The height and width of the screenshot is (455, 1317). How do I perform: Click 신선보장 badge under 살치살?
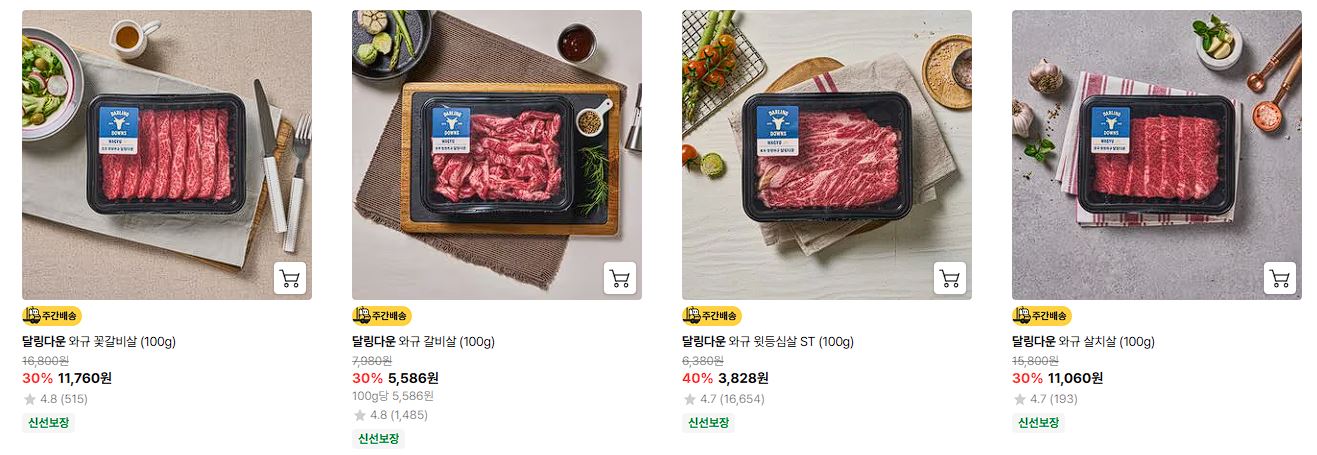tap(1038, 422)
